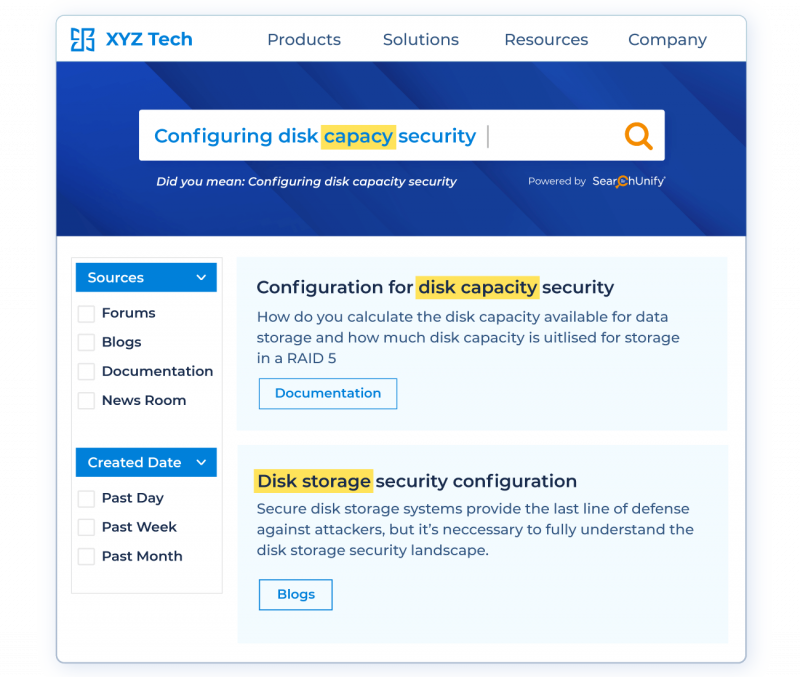The image size is (800, 677).
Task: Tick the Documentation source checkbox
Action: pyautogui.click(x=86, y=371)
